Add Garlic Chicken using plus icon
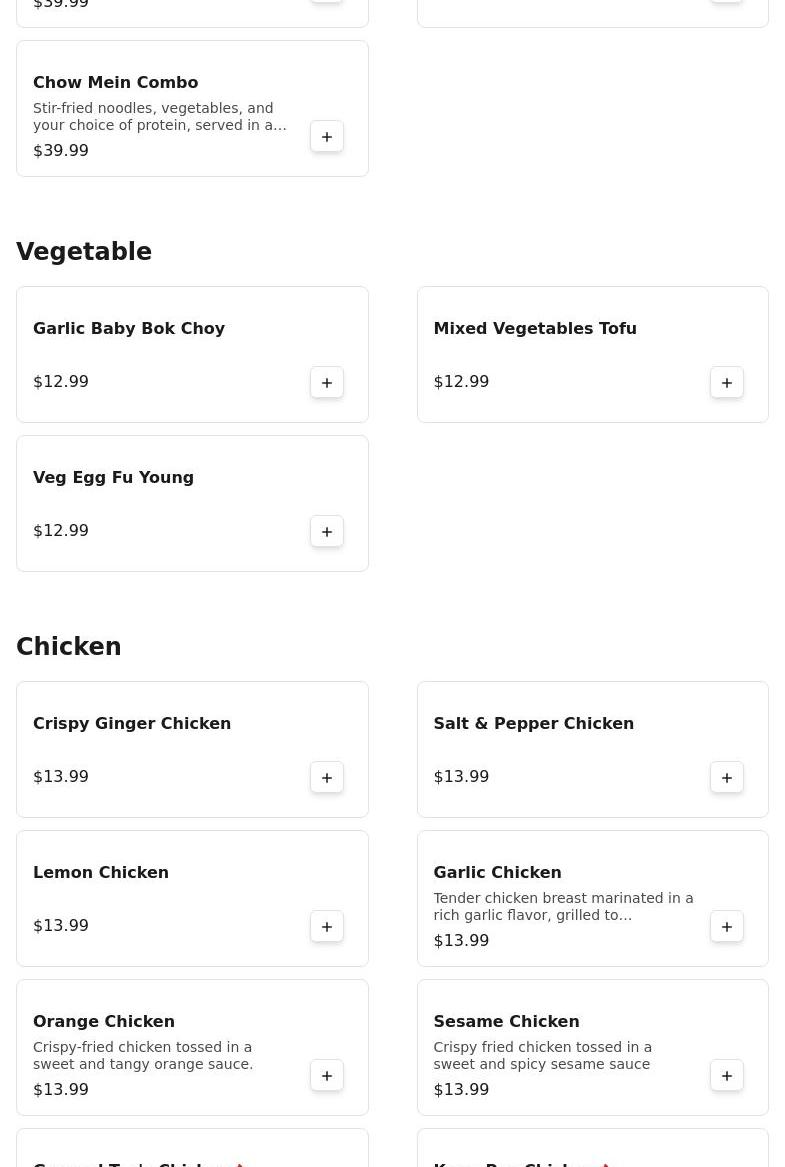785x1167 pixels. [727, 927]
